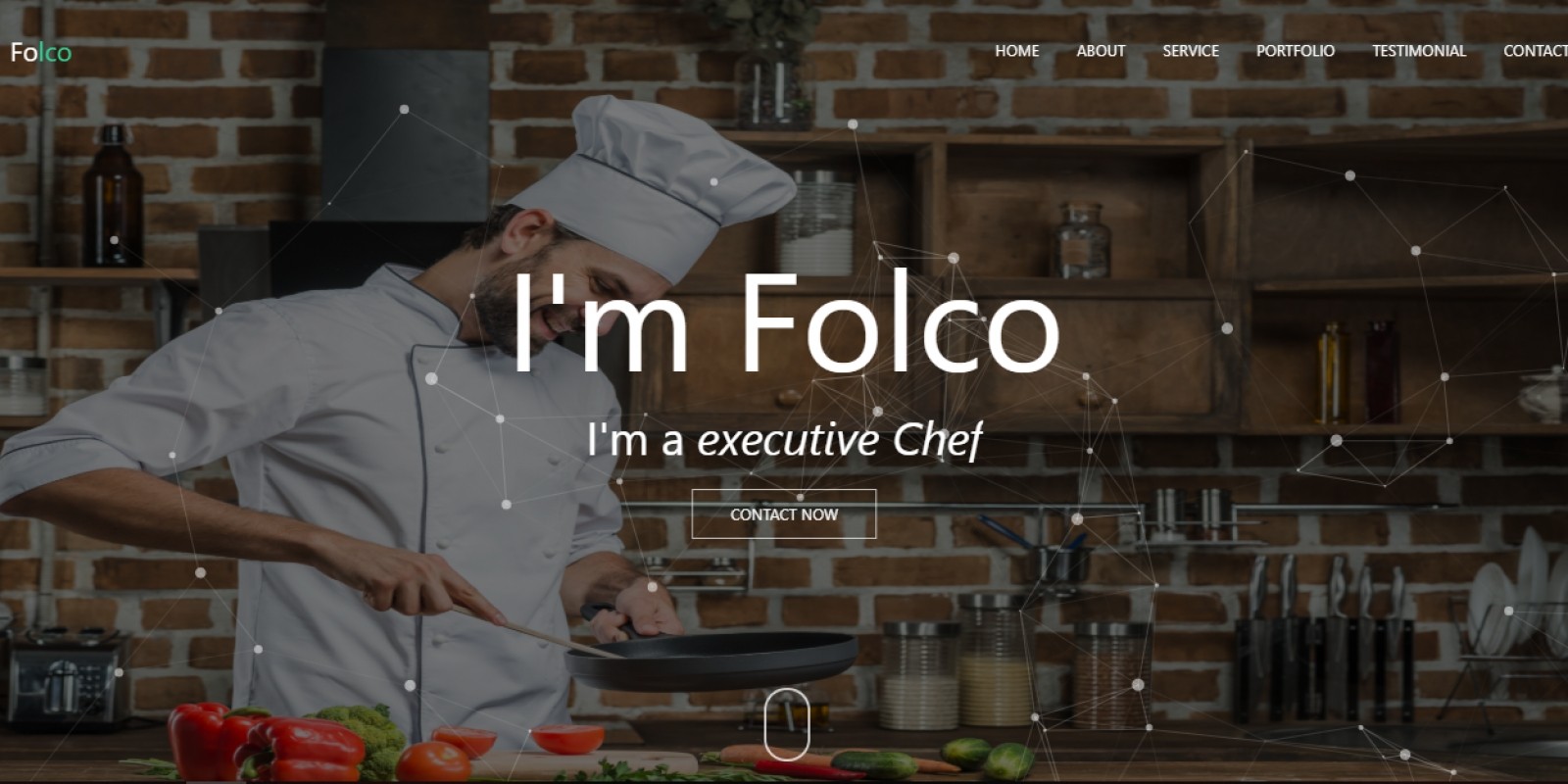Jump to the TESTIMONIAL section
This screenshot has height=784, width=1568.
click(1419, 51)
